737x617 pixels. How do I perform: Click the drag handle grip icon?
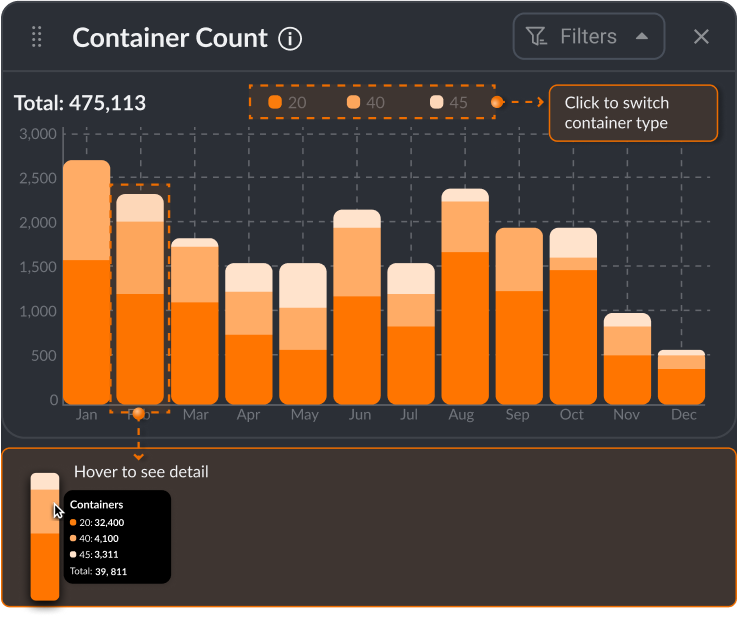[x=37, y=37]
